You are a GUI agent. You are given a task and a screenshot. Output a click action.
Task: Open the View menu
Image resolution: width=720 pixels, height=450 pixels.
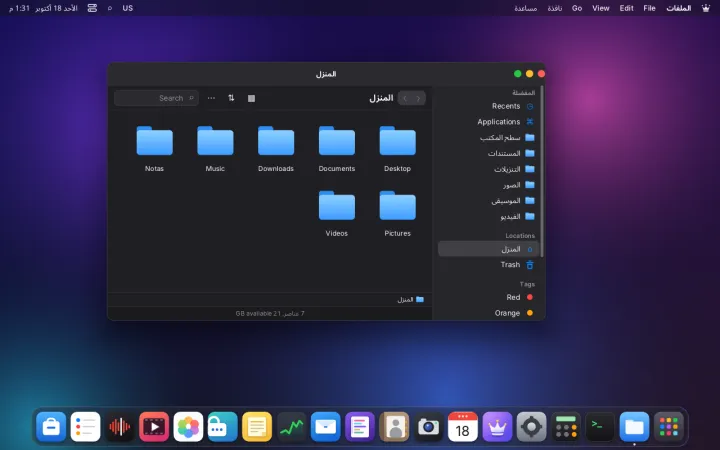(601, 8)
